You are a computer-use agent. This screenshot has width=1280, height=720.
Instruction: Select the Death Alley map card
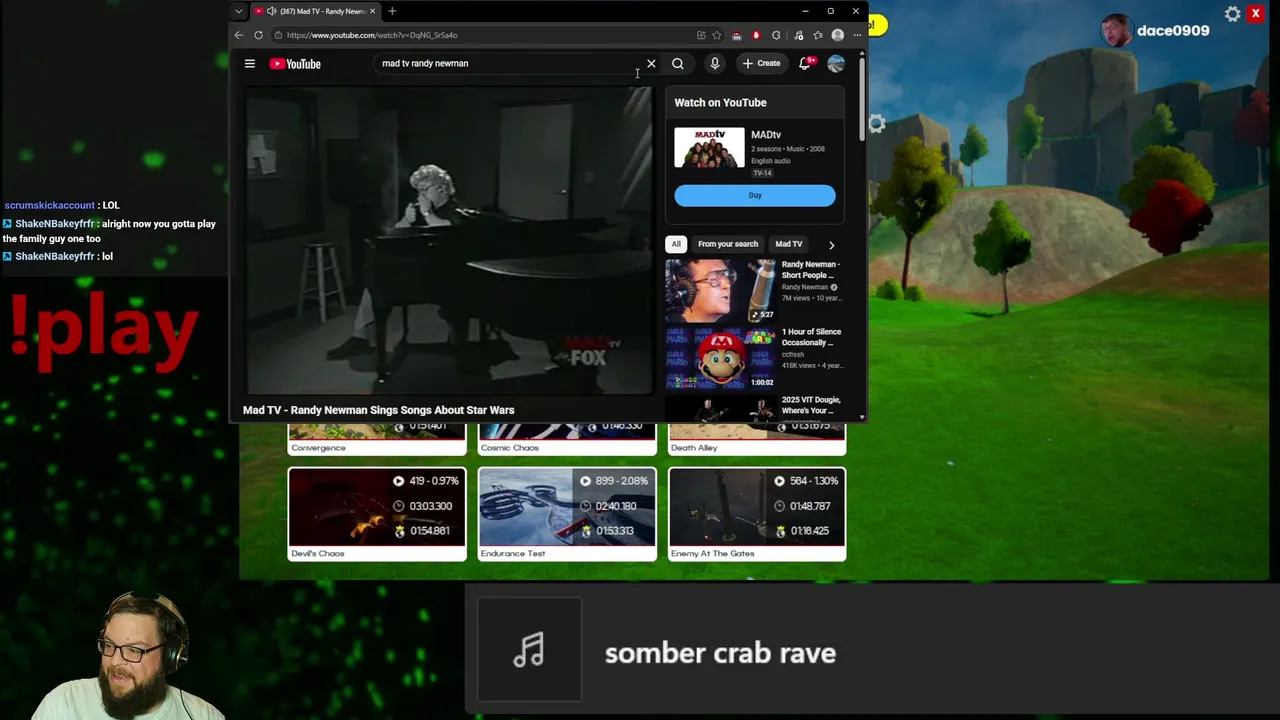pyautogui.click(x=757, y=438)
